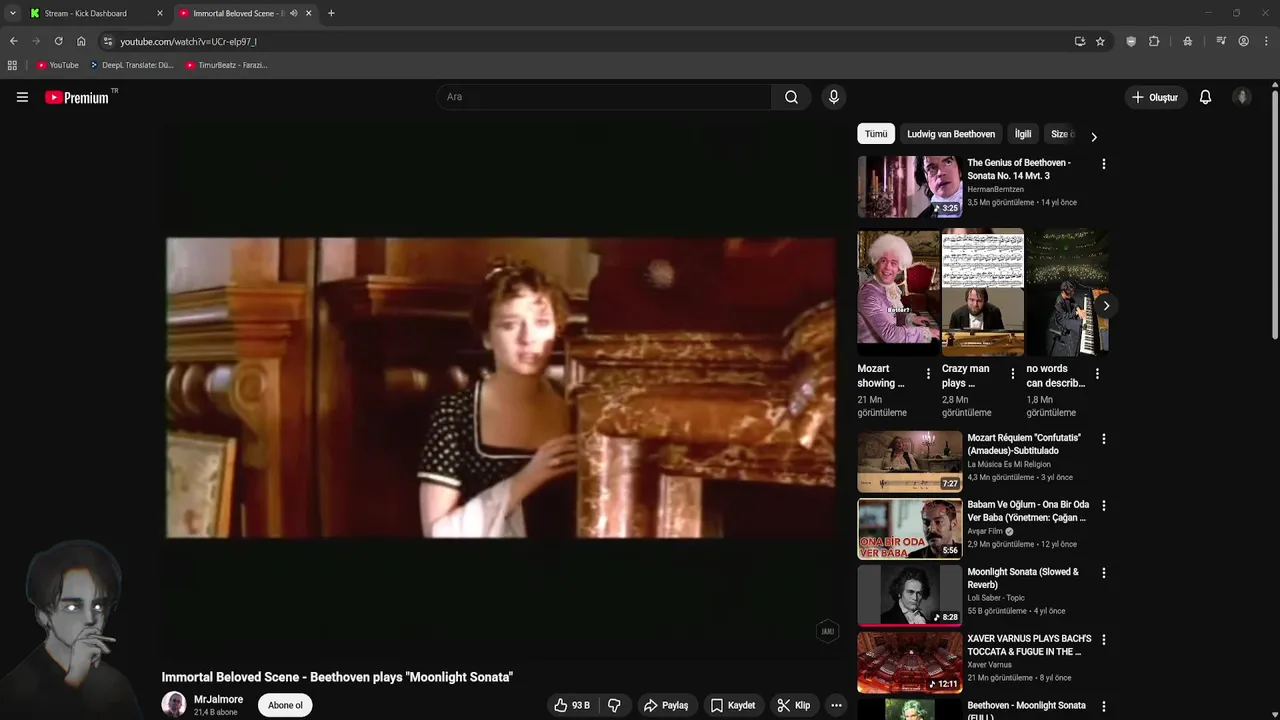Open the MrJalmore channel name link
The image size is (1280, 720).
point(218,699)
